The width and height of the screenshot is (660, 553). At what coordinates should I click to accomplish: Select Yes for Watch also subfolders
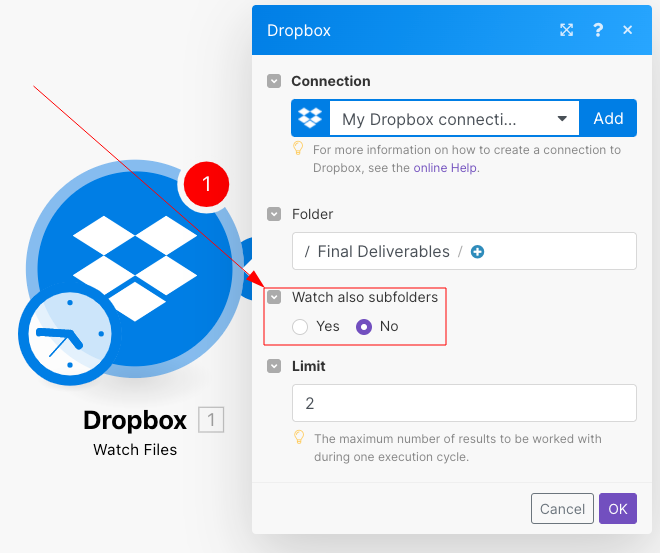pos(300,327)
